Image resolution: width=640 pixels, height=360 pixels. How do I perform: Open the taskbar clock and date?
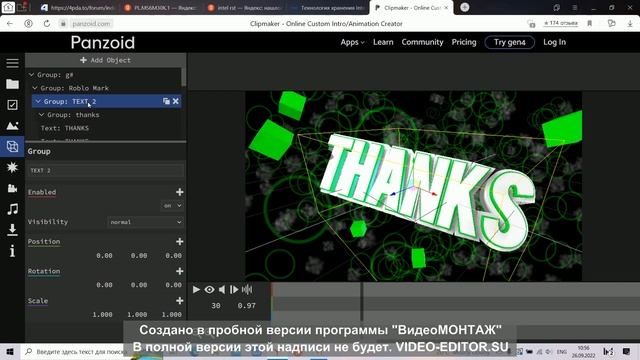(584, 351)
